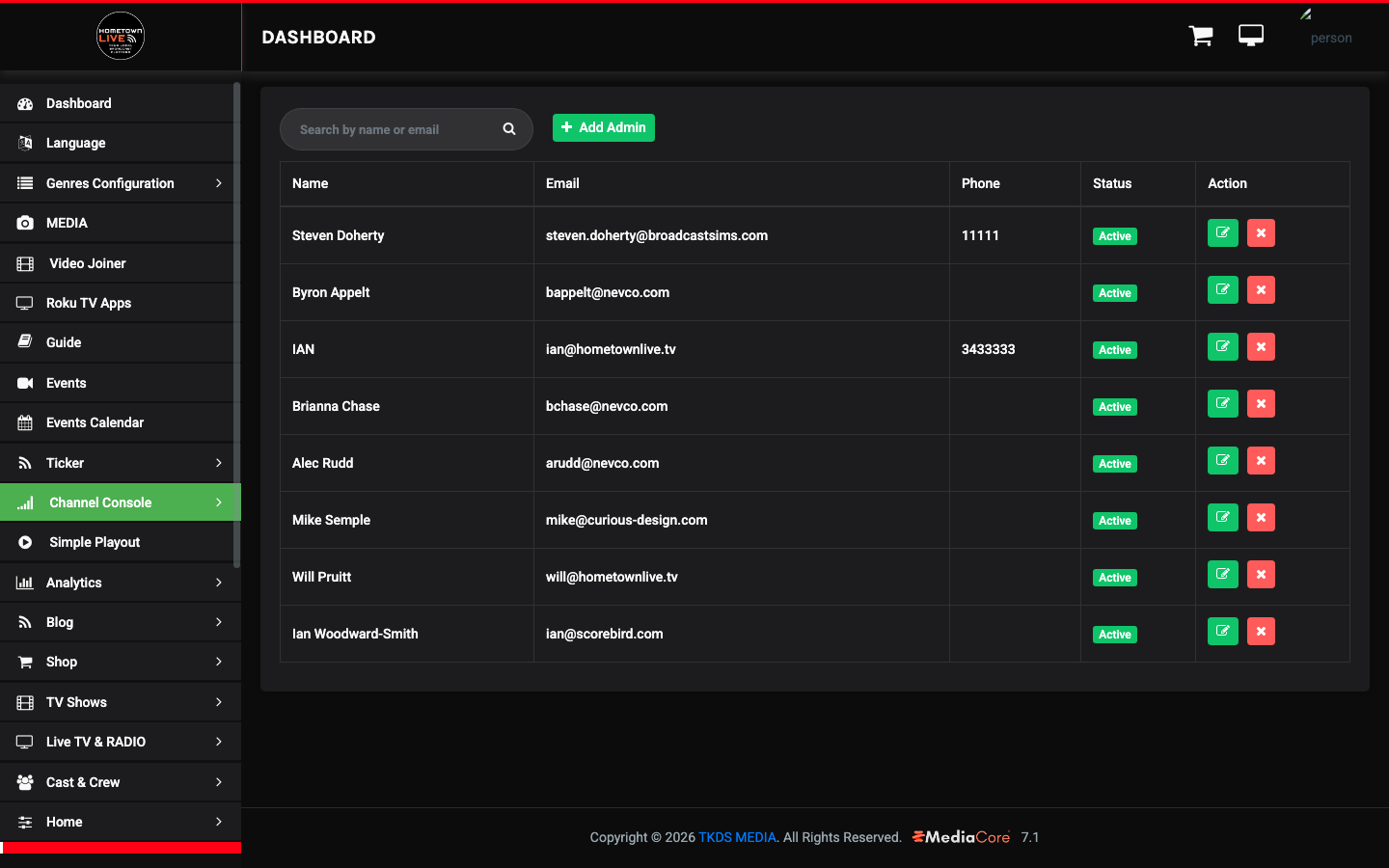Delete Ian Woodward-Smith admin
The height and width of the screenshot is (868, 1389).
[1261, 632]
